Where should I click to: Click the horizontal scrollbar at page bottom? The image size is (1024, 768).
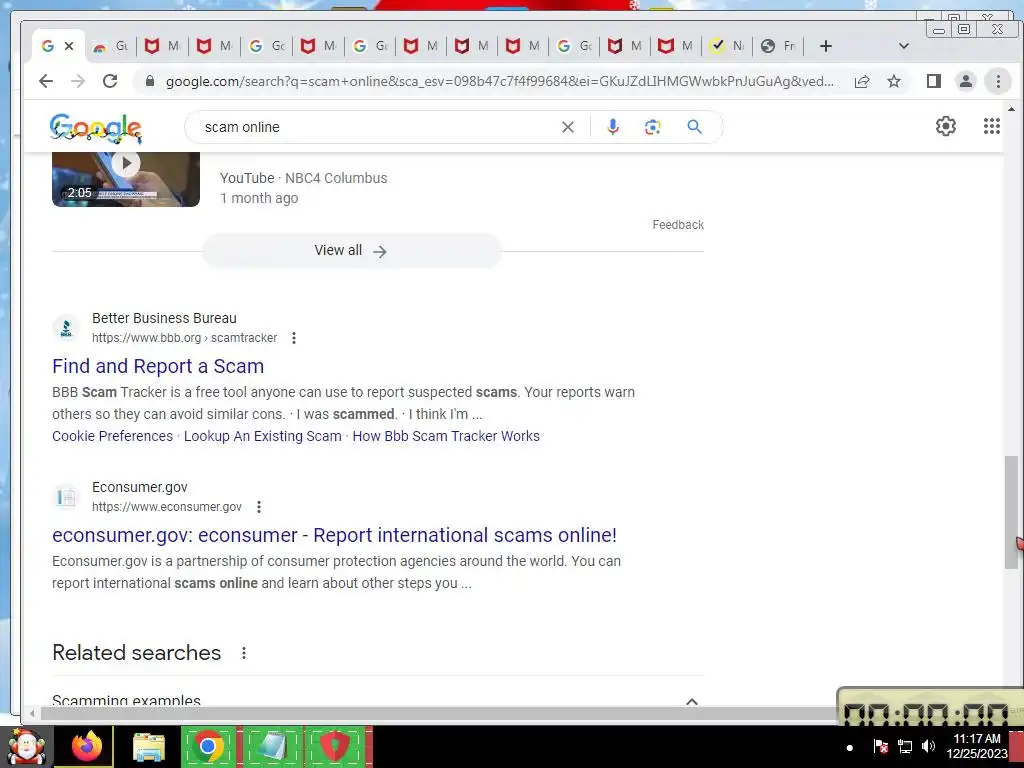pos(438,713)
